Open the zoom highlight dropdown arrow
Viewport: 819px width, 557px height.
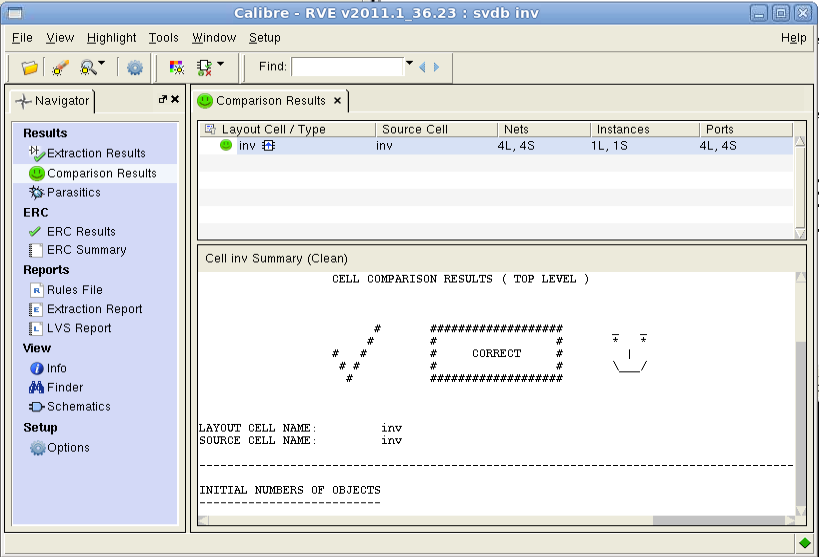[102, 65]
